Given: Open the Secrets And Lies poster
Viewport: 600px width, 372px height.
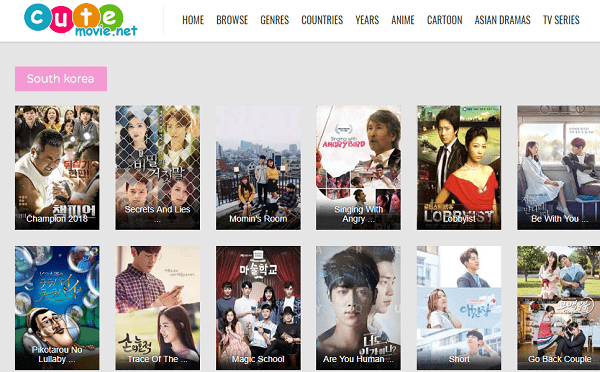Looking at the screenshot, I should [x=158, y=168].
